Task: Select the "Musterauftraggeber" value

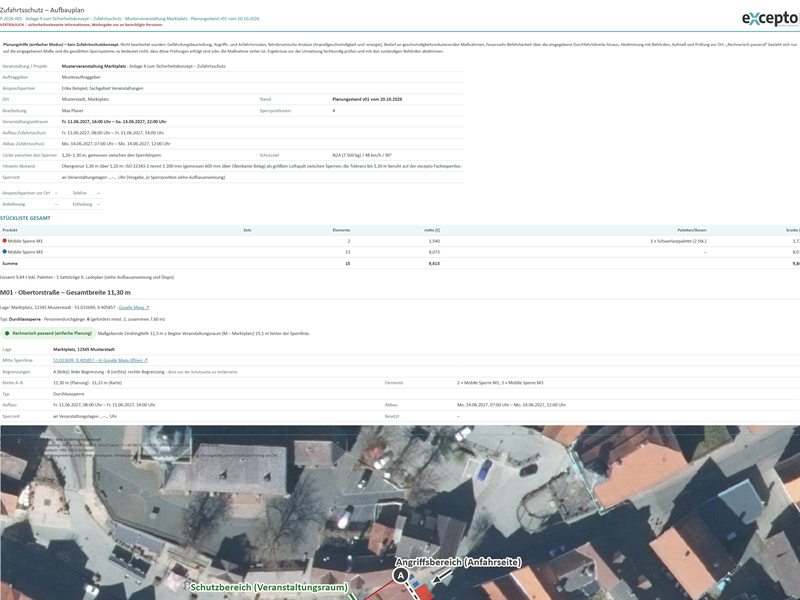Action: pos(81,77)
